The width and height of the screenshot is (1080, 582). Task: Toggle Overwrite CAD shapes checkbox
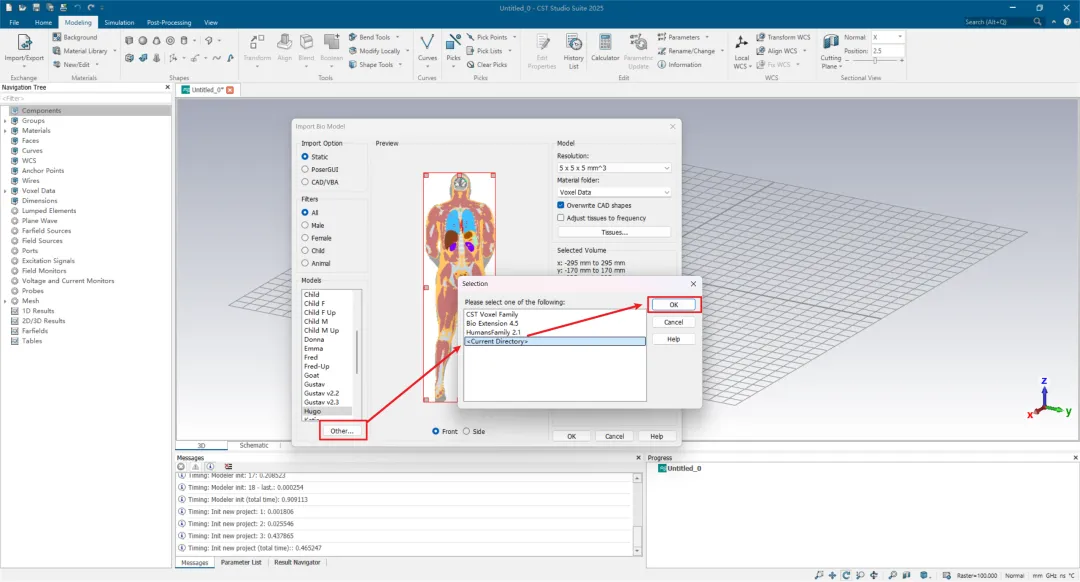[561, 205]
